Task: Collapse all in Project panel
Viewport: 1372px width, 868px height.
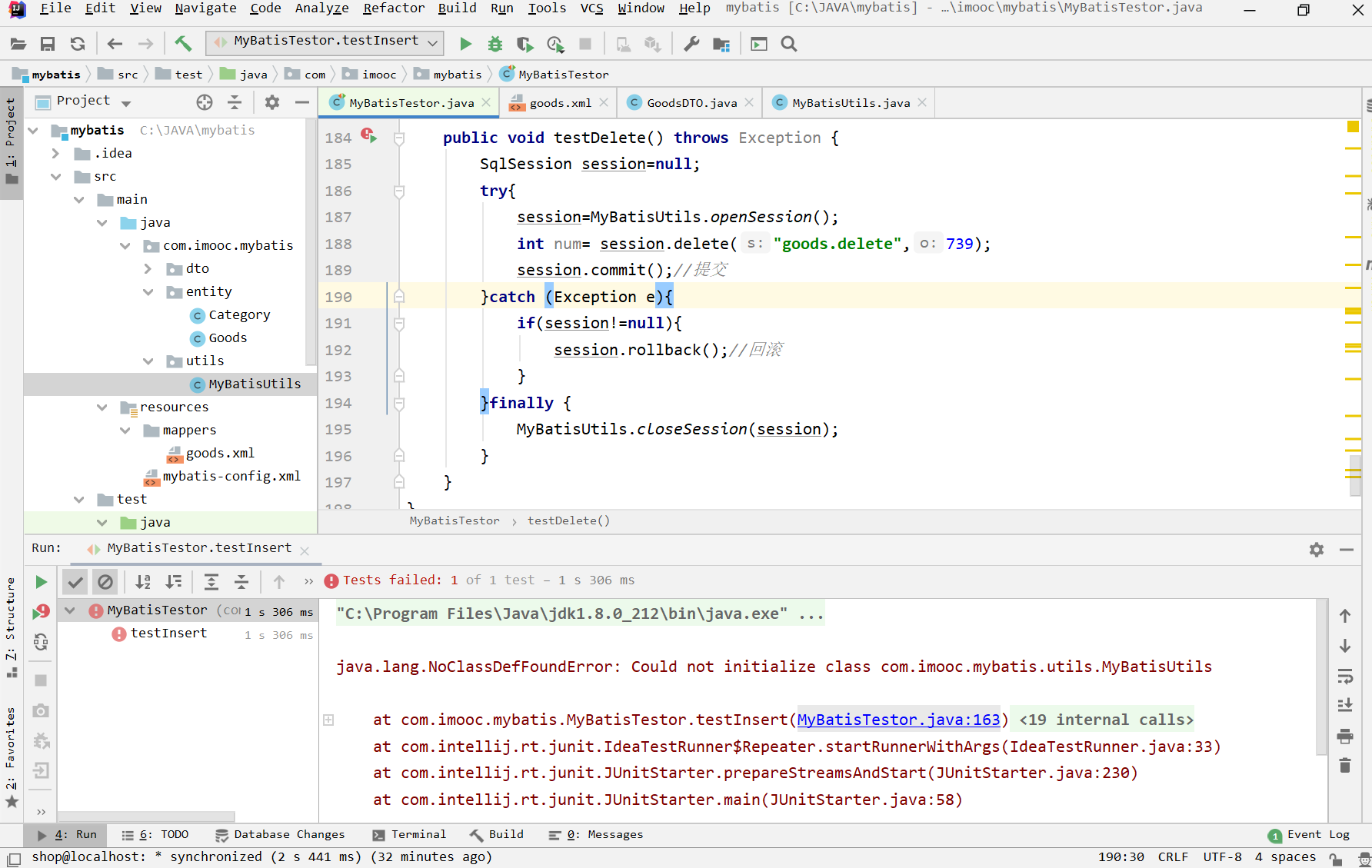Action: 235,101
